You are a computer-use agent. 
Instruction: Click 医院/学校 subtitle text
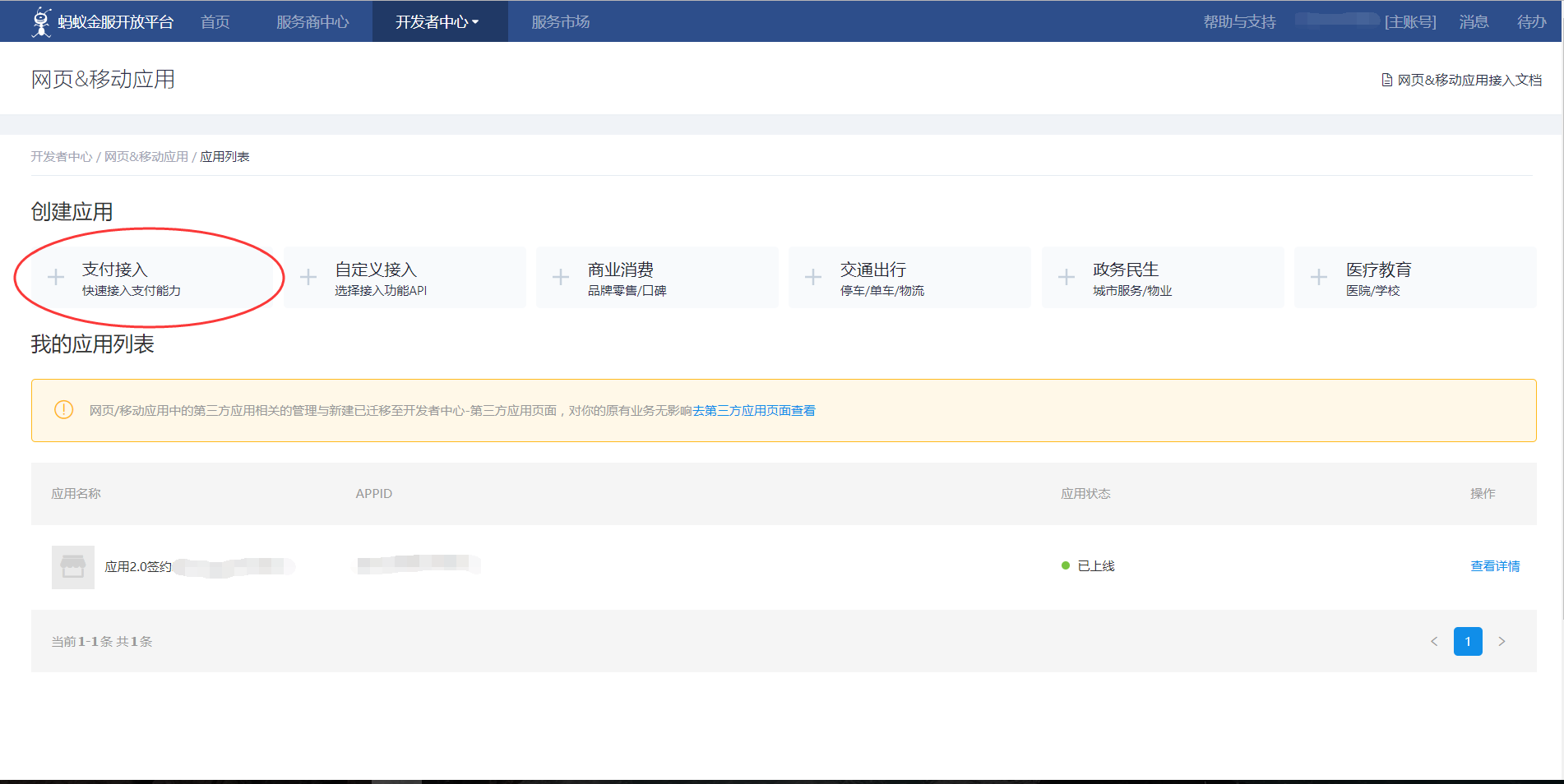(1372, 291)
